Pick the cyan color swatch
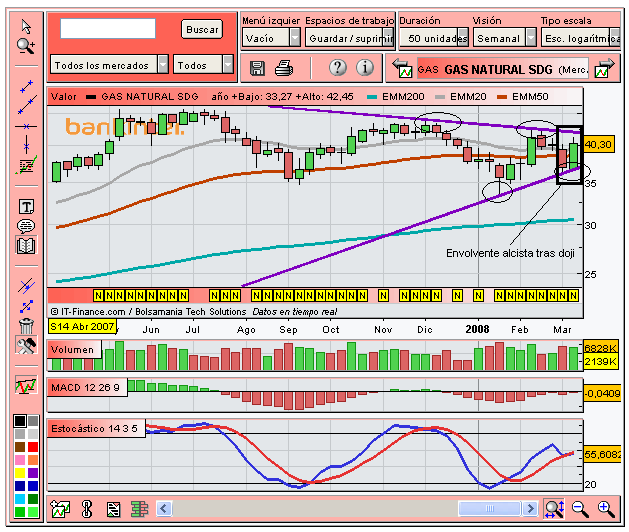Screen dimensions: 629x532 pos(20,499)
